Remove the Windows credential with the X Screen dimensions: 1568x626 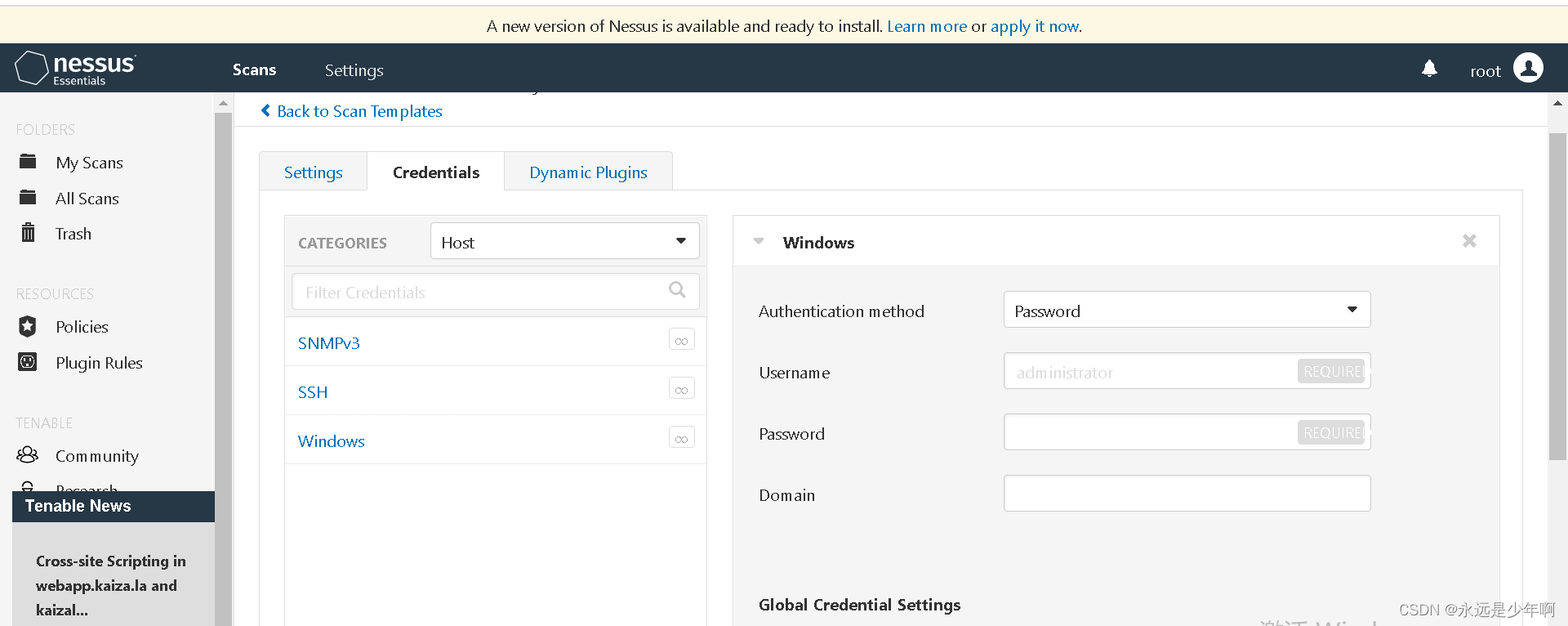coord(1469,241)
